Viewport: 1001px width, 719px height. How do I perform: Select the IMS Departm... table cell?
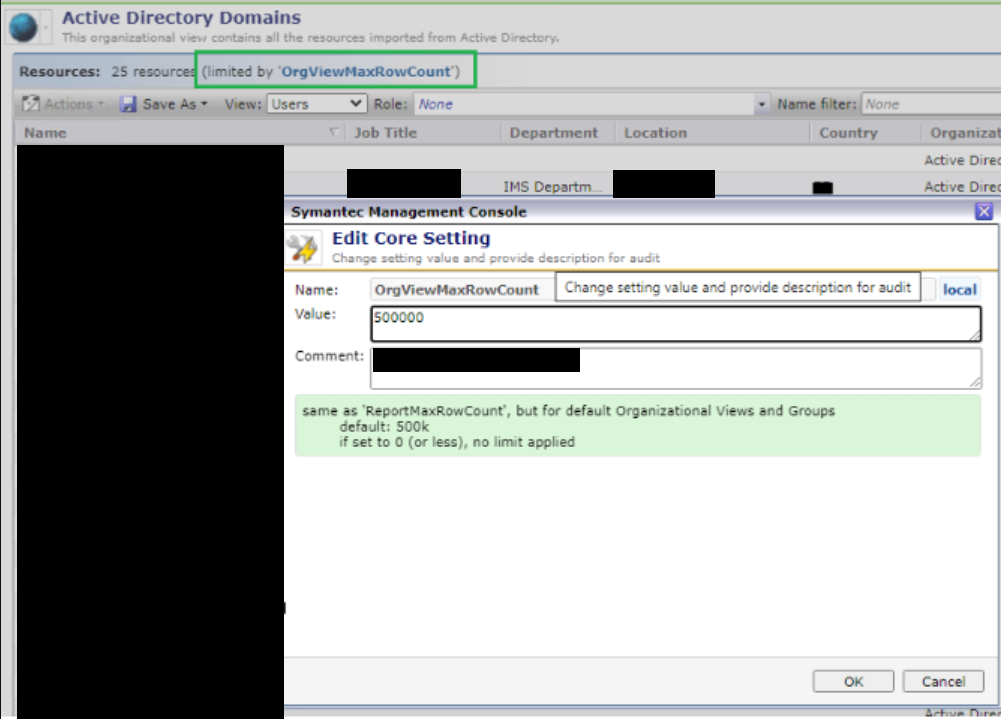point(552,186)
